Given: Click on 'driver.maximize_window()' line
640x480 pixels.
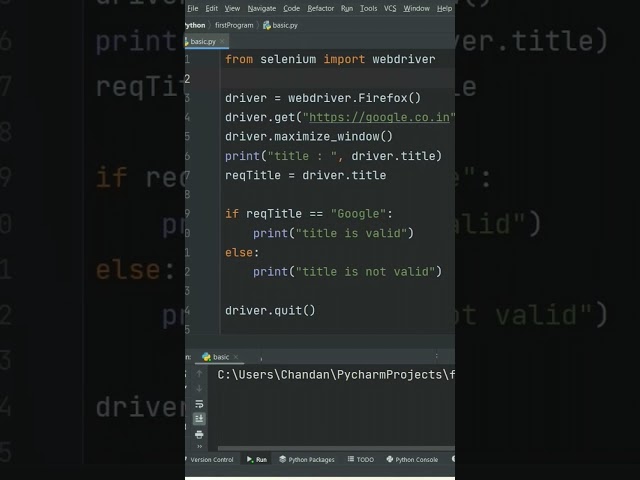Looking at the screenshot, I should pos(309,137).
